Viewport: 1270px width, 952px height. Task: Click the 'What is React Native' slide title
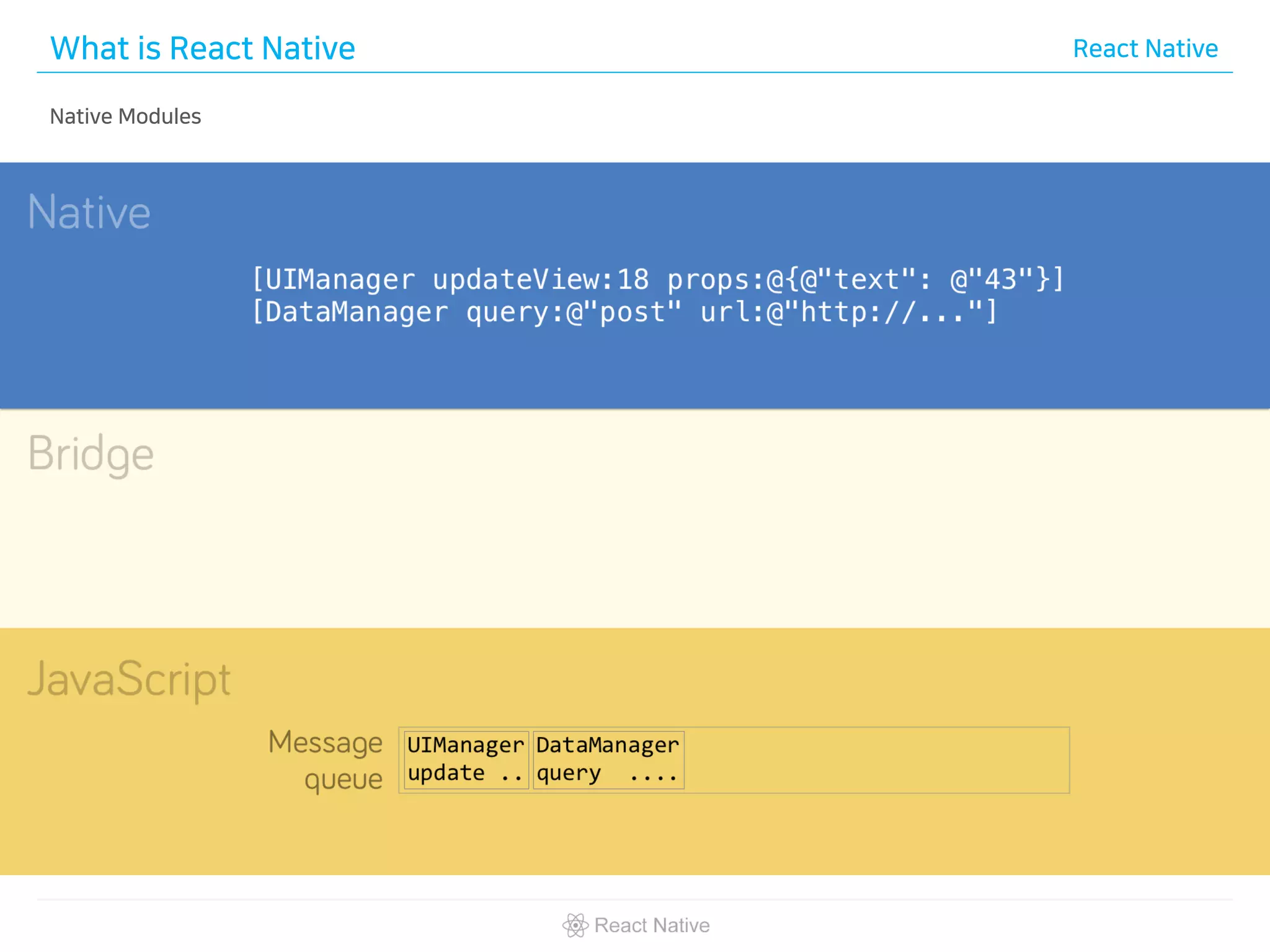pyautogui.click(x=202, y=48)
